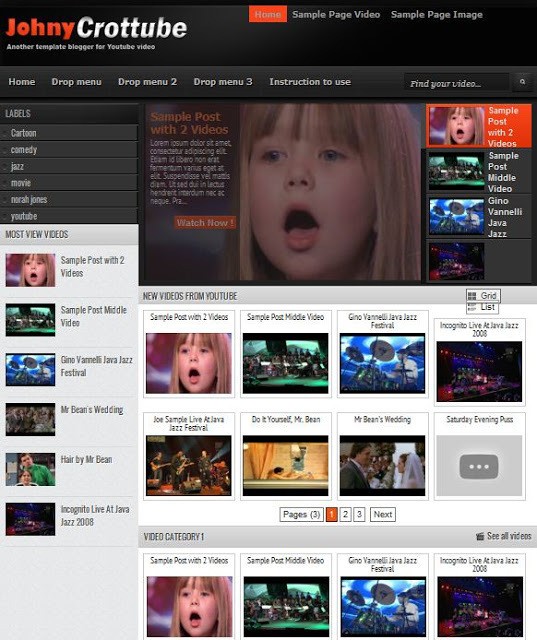Click the Watch Now! button
537x640 pixels.
pos(205,223)
